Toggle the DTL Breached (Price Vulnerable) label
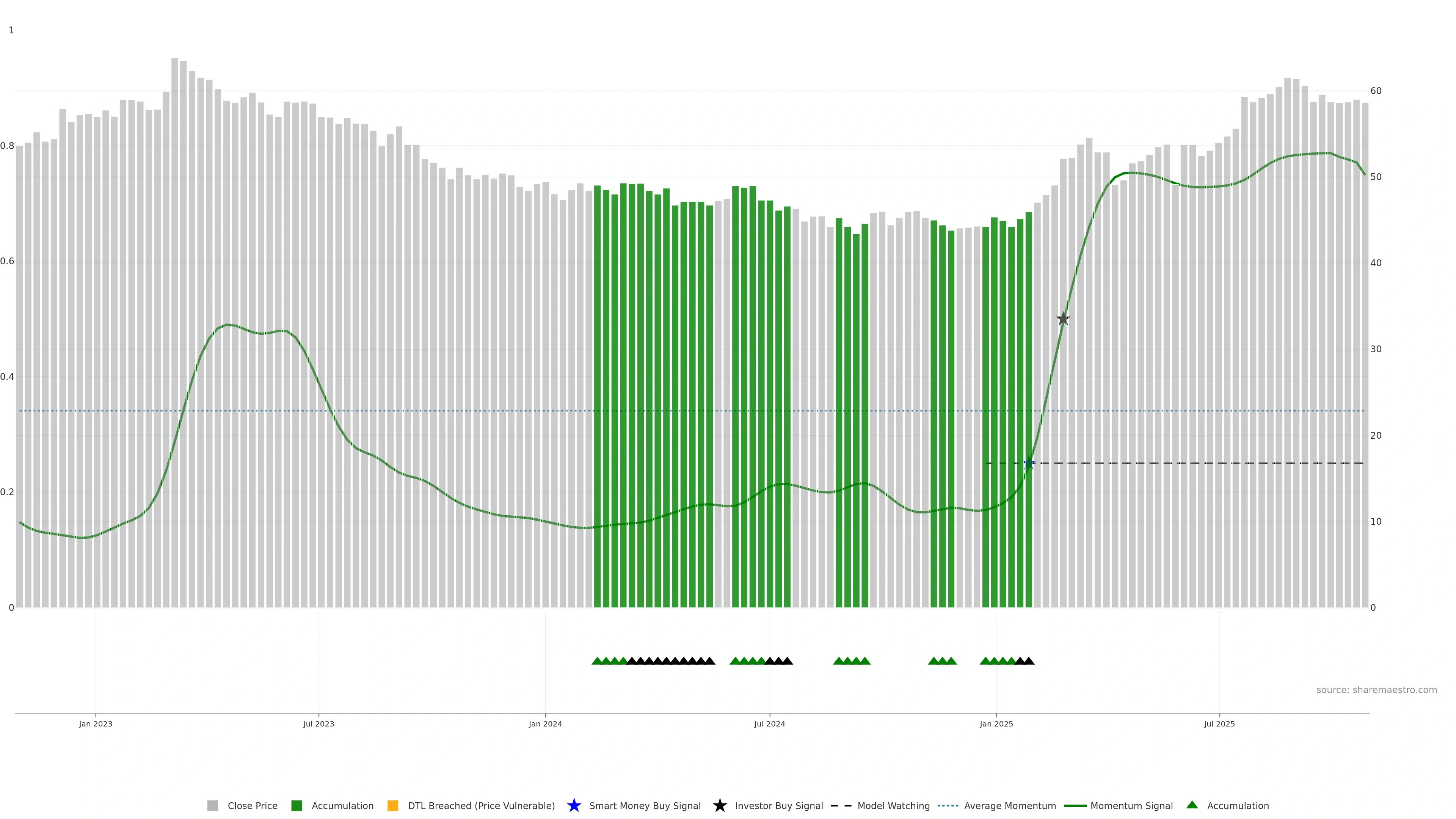 click(481, 805)
